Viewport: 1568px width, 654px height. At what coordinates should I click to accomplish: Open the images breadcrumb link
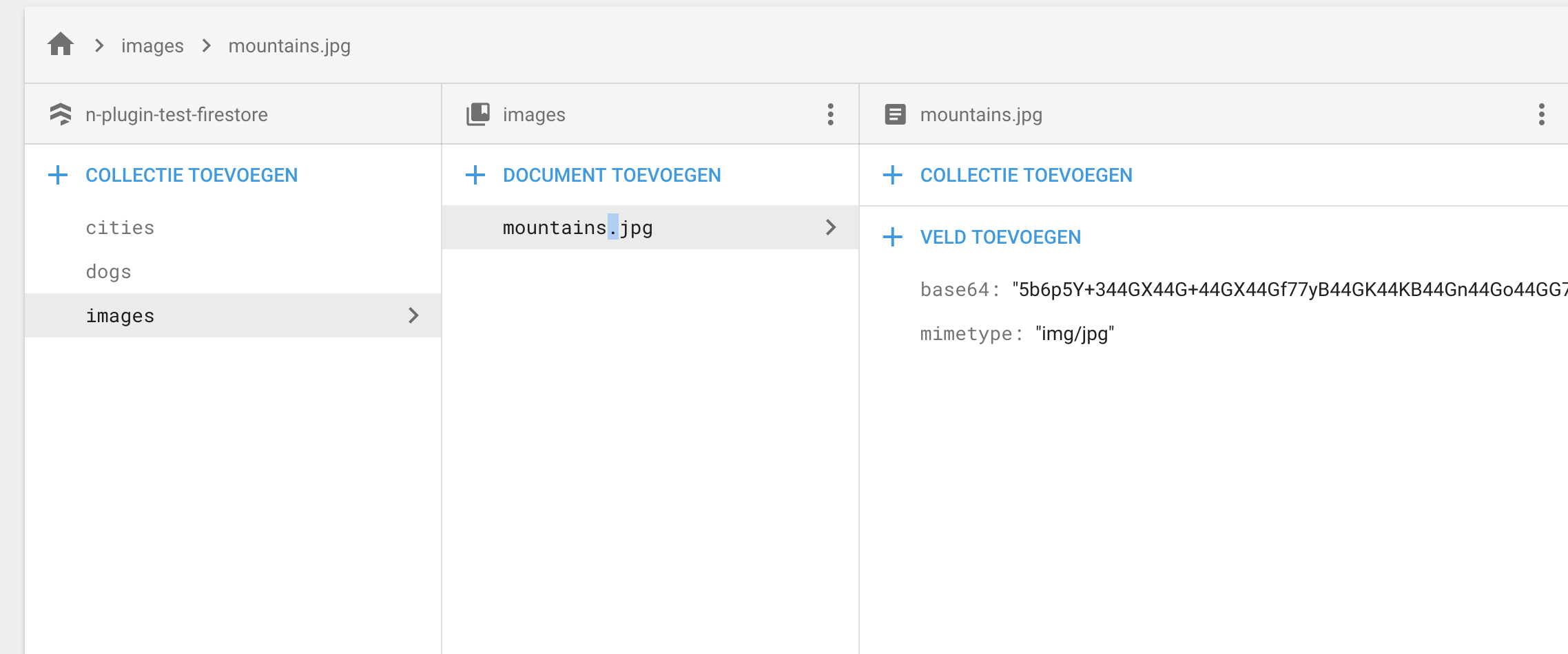coord(152,45)
